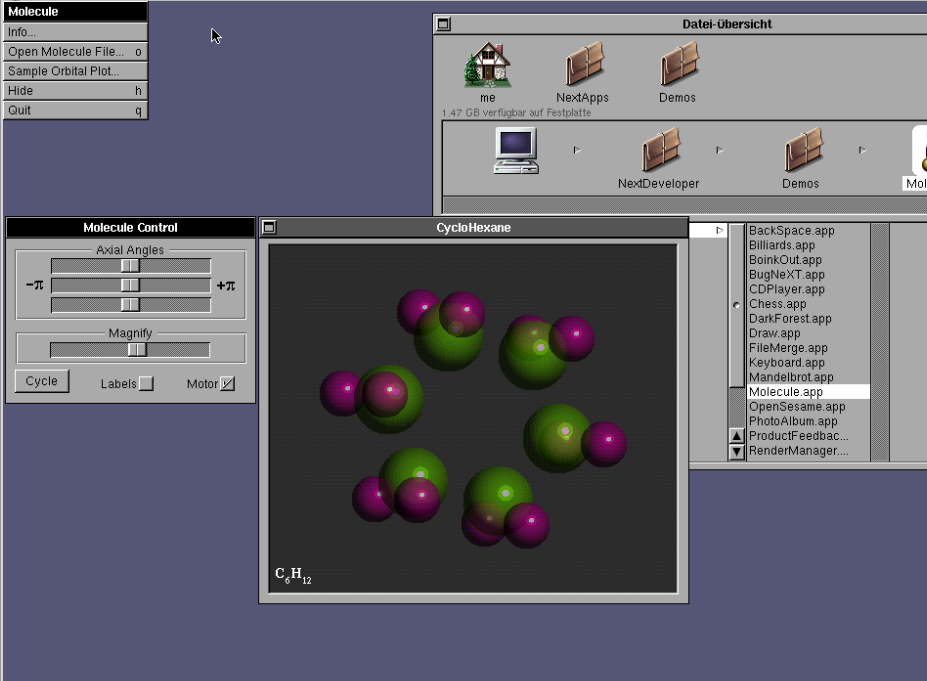Enable the Labels checkbox

click(x=146, y=383)
